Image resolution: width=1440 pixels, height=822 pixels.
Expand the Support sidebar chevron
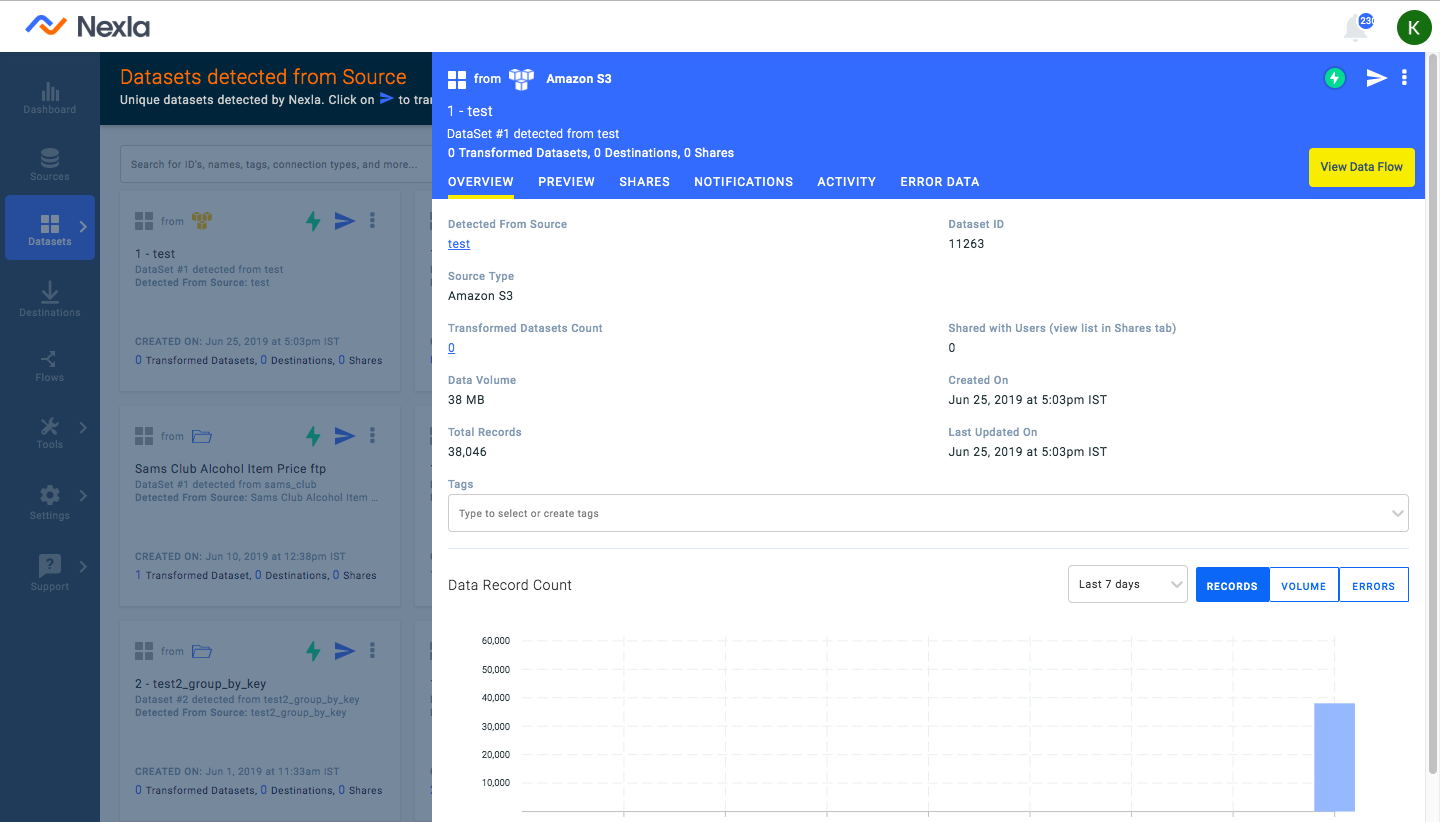[x=83, y=566]
